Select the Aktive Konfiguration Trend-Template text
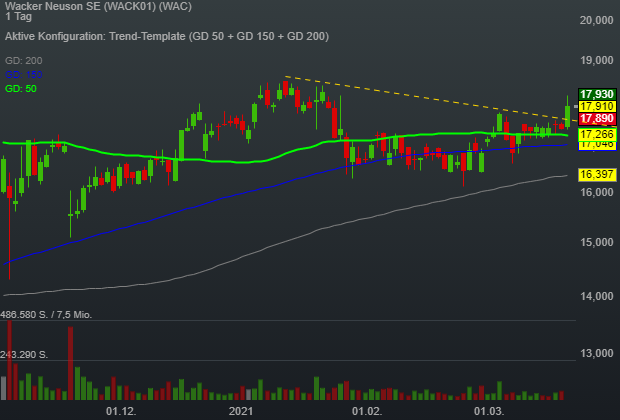The height and width of the screenshot is (420, 620). point(167,36)
